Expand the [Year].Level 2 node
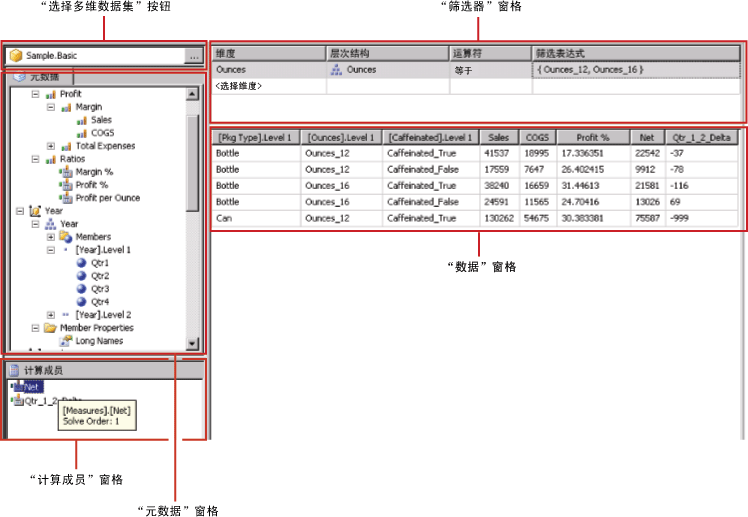This screenshot has height=517, width=748. pos(51,315)
